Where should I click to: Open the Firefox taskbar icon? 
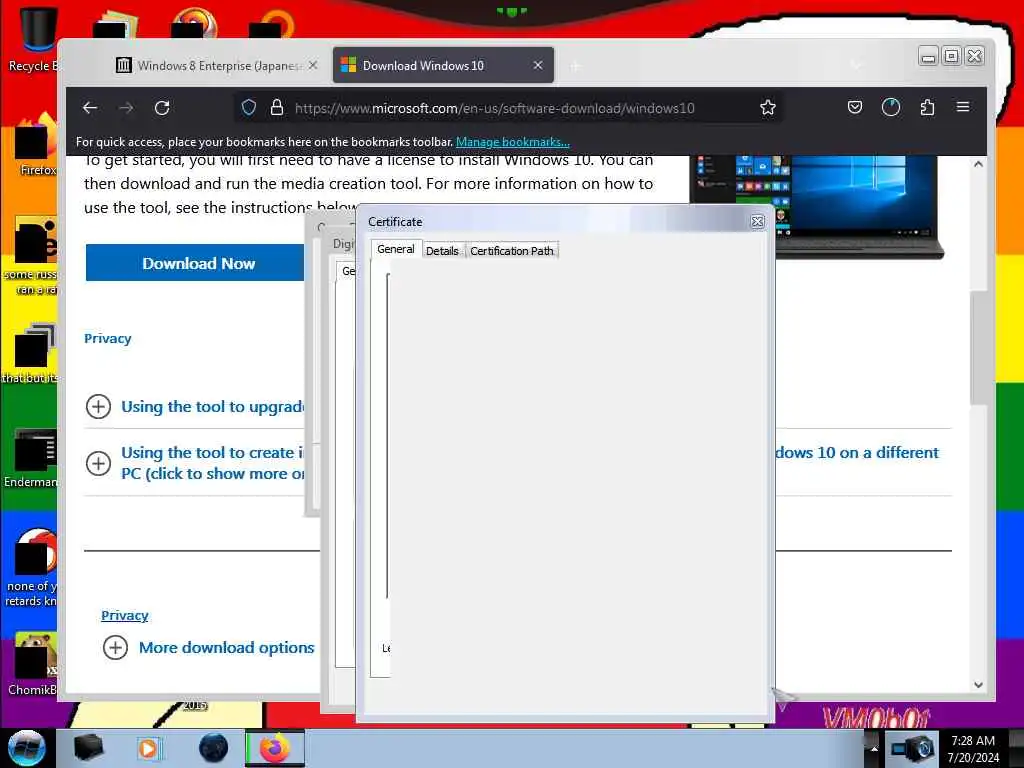tap(275, 748)
